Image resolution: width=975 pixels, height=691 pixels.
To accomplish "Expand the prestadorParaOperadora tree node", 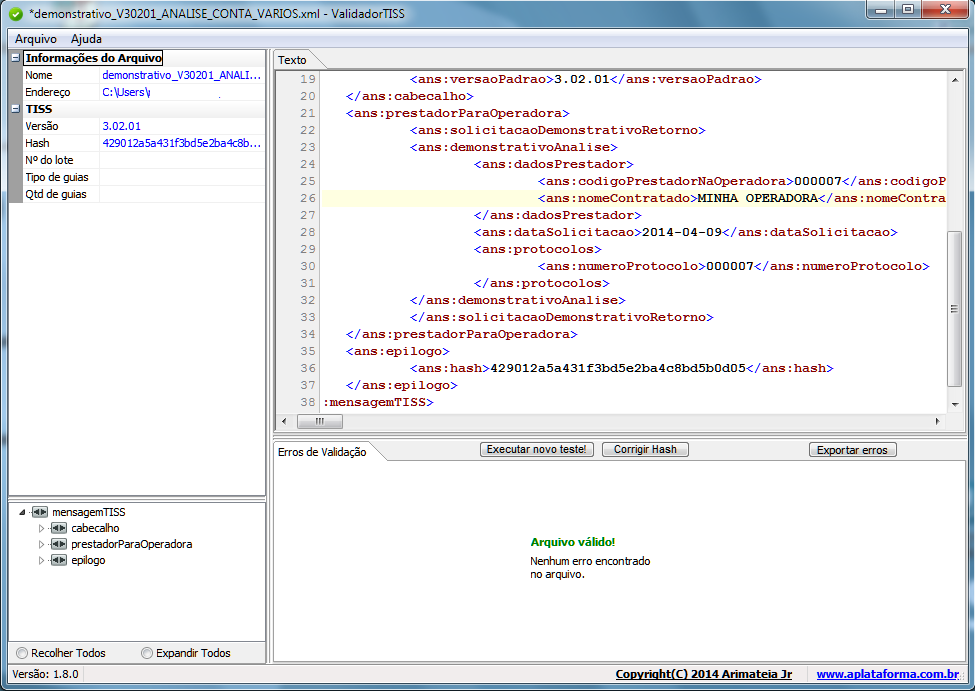I will [x=42, y=544].
